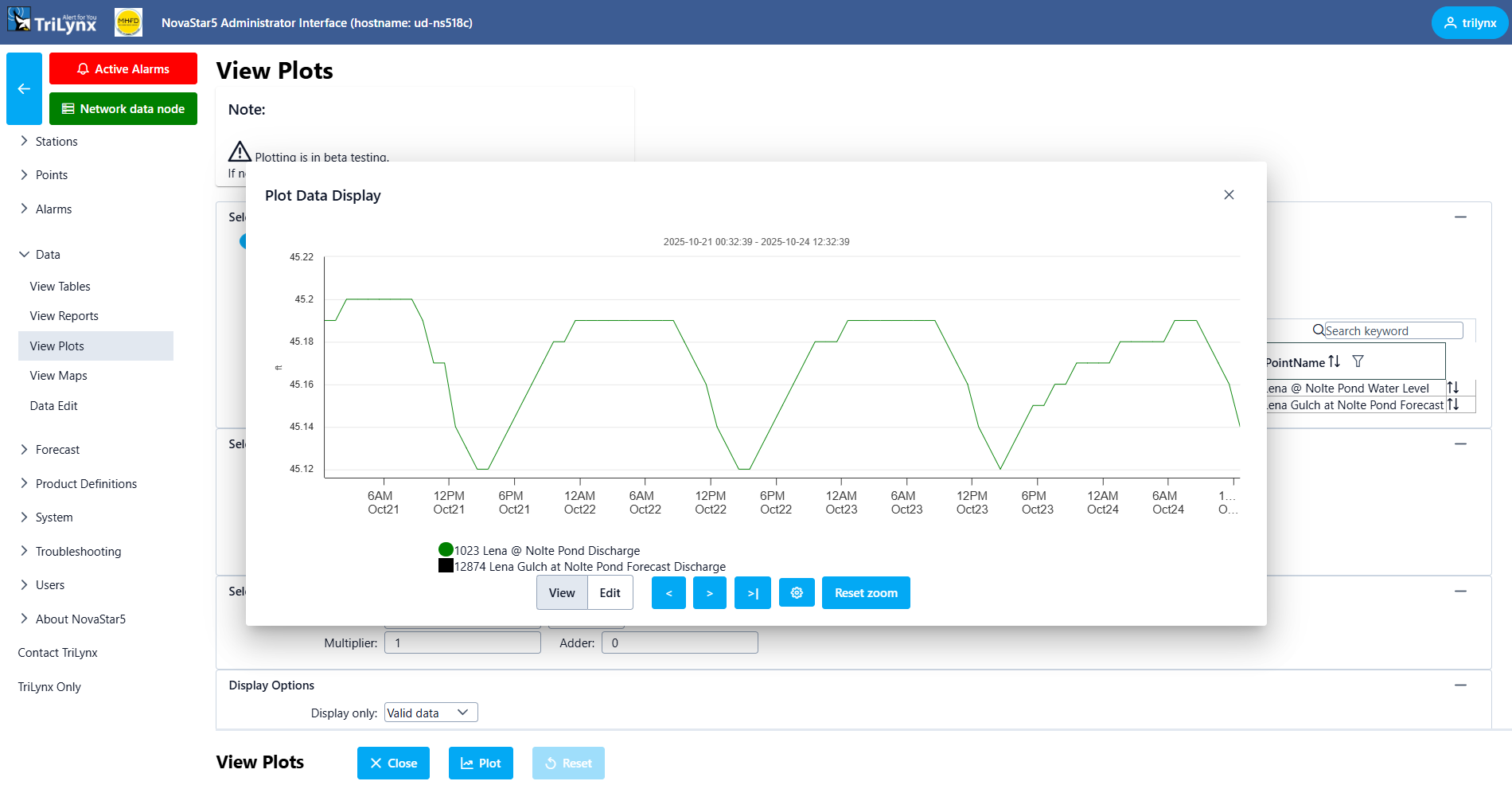Open PointName column filter

coord(1358,361)
